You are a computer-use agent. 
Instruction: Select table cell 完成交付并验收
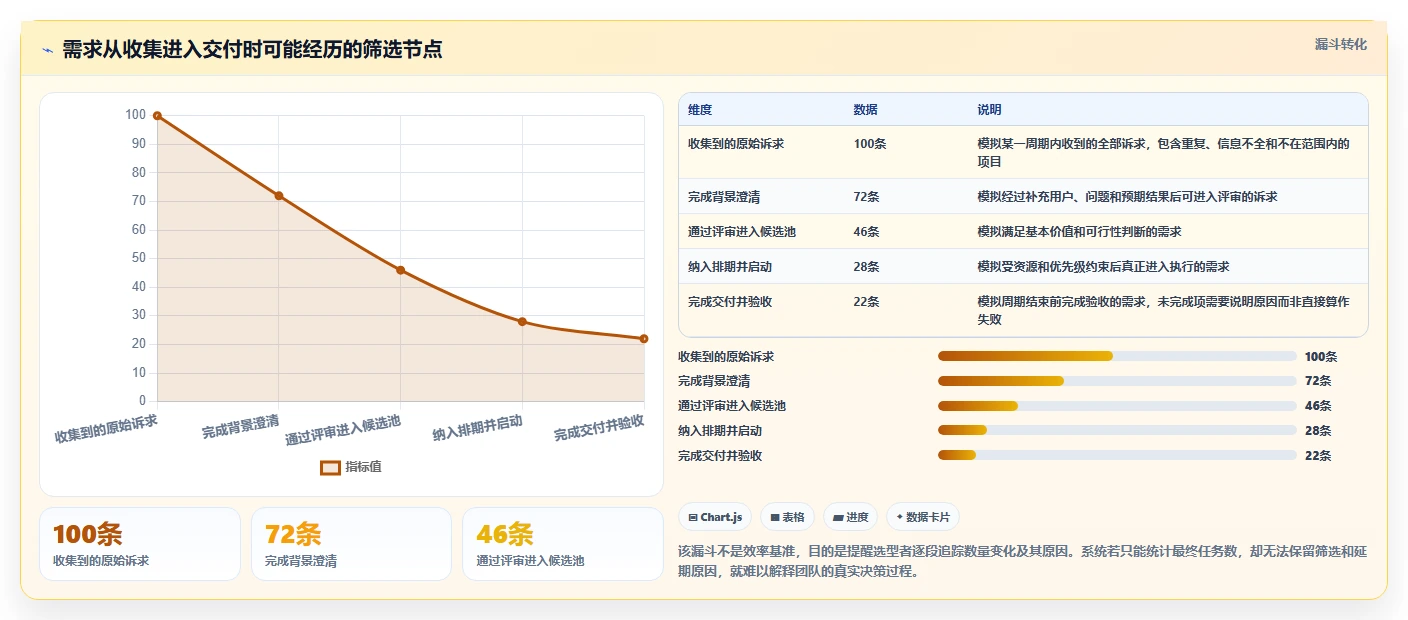[x=730, y=302]
